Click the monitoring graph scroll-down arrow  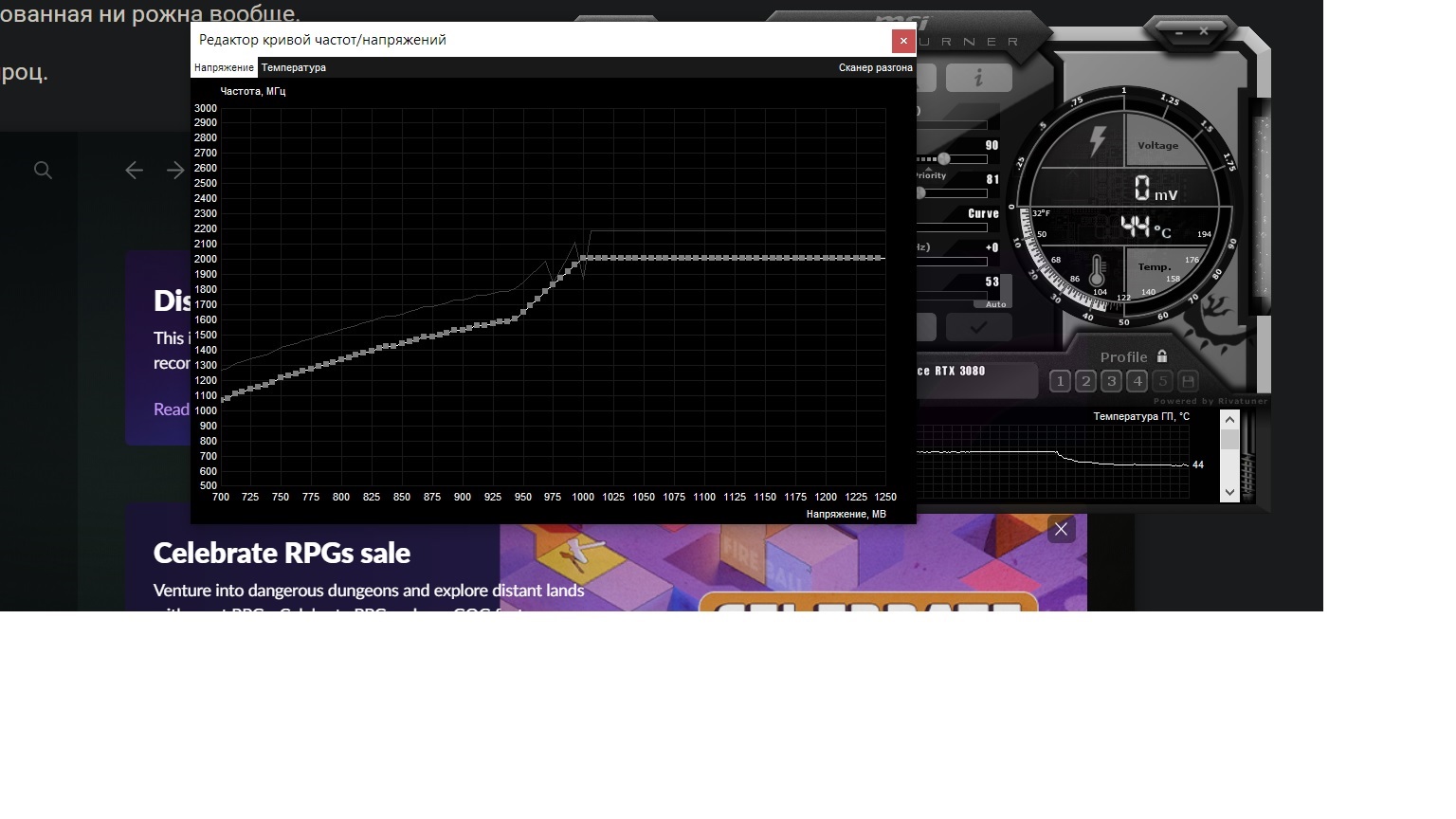point(1229,492)
